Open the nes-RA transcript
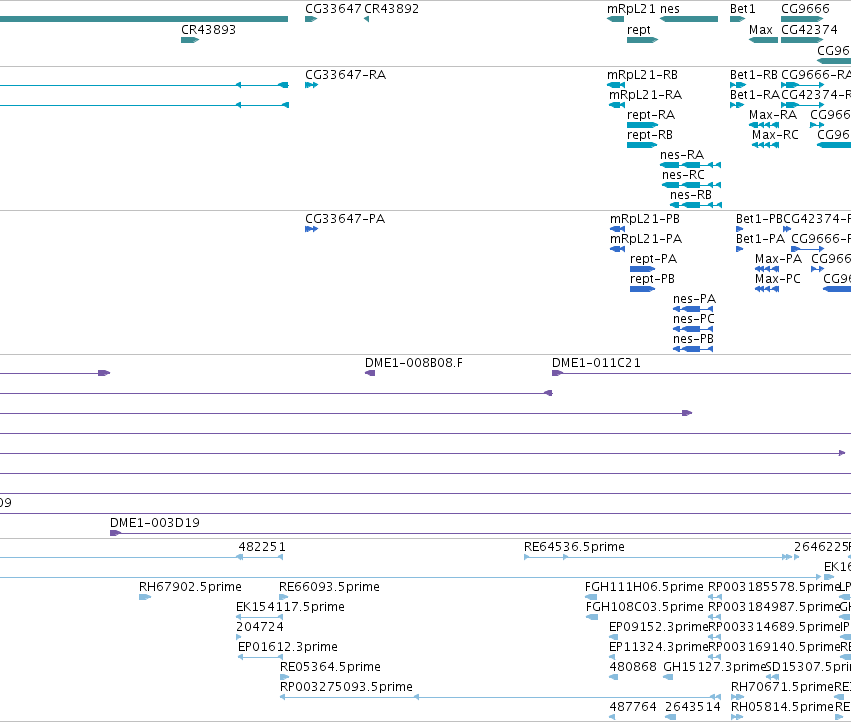The image size is (851, 722). pyautogui.click(x=690, y=165)
